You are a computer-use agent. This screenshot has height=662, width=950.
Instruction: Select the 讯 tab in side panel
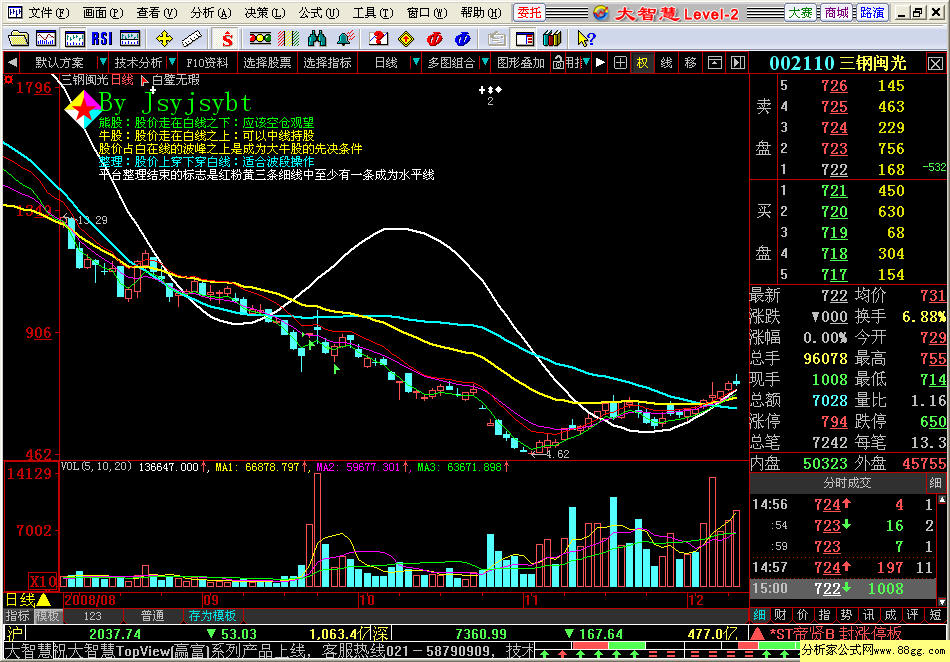(x=868, y=615)
